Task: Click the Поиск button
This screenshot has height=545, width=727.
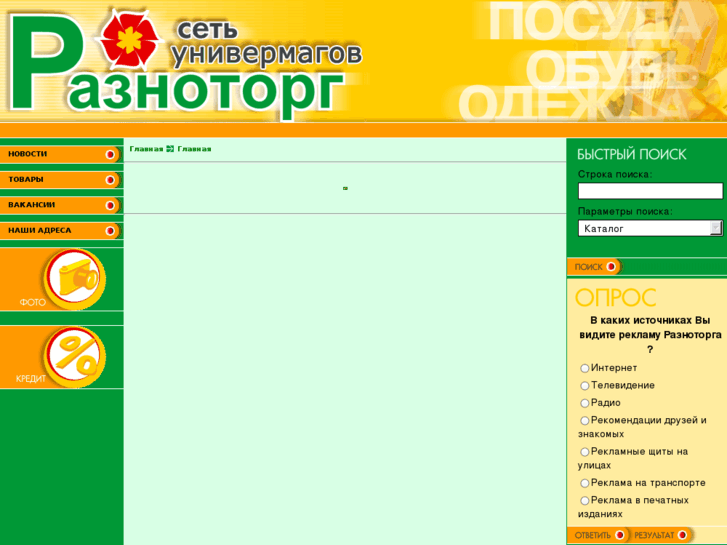Action: coord(595,267)
